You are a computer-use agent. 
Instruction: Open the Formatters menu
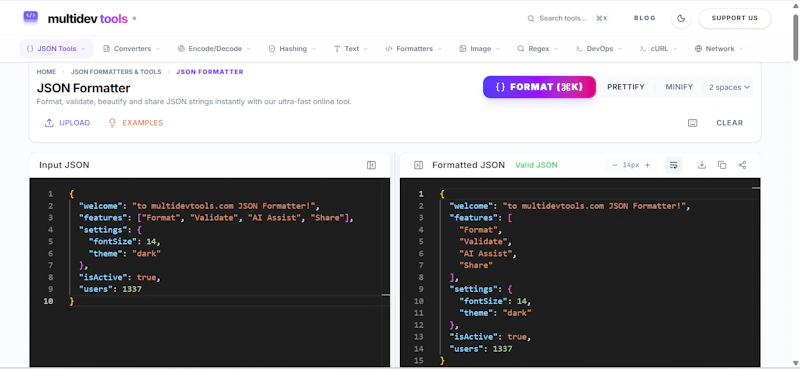pos(414,49)
